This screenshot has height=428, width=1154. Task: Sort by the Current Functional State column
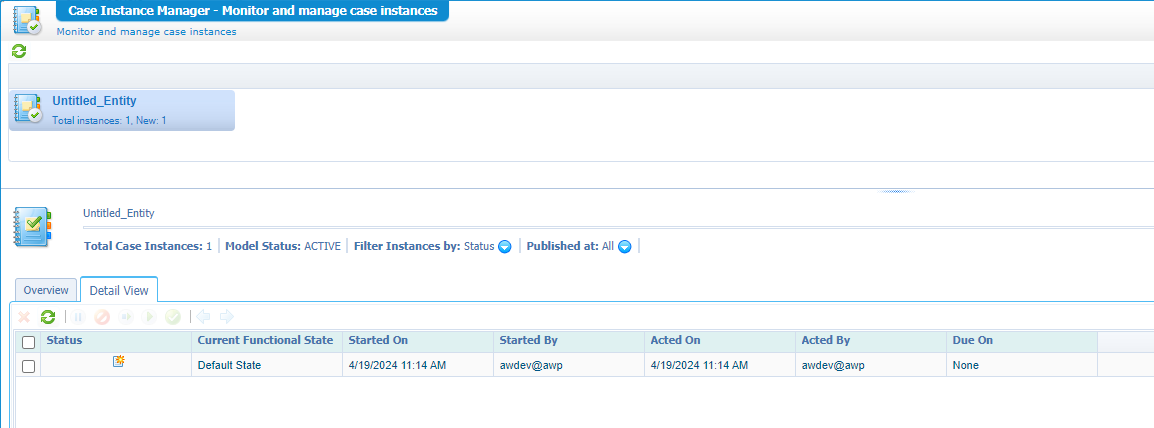click(266, 341)
